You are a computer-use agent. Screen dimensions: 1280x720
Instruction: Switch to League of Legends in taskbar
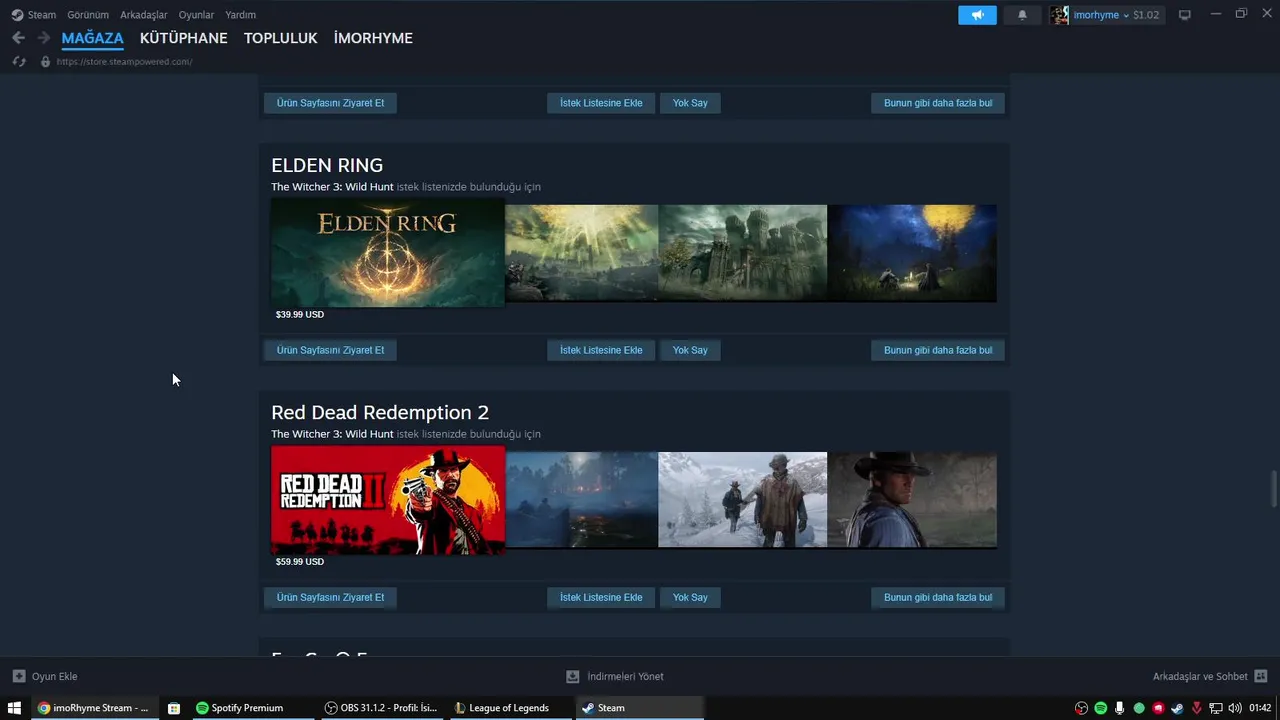pyautogui.click(x=510, y=708)
